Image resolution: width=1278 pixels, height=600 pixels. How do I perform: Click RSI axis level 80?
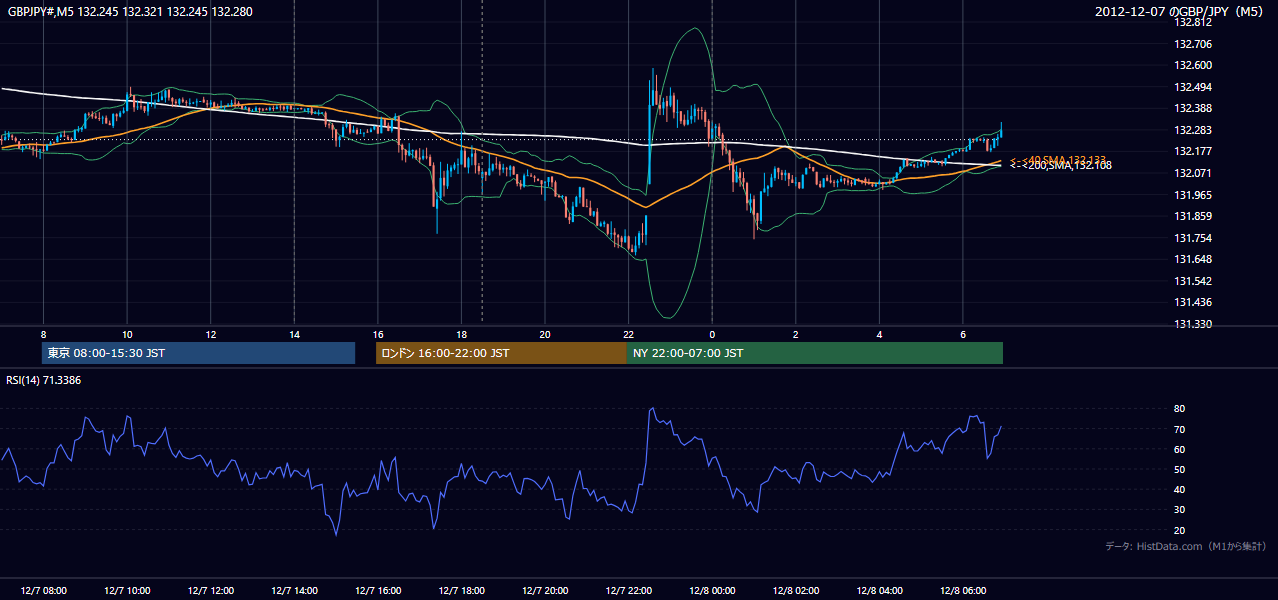1180,409
